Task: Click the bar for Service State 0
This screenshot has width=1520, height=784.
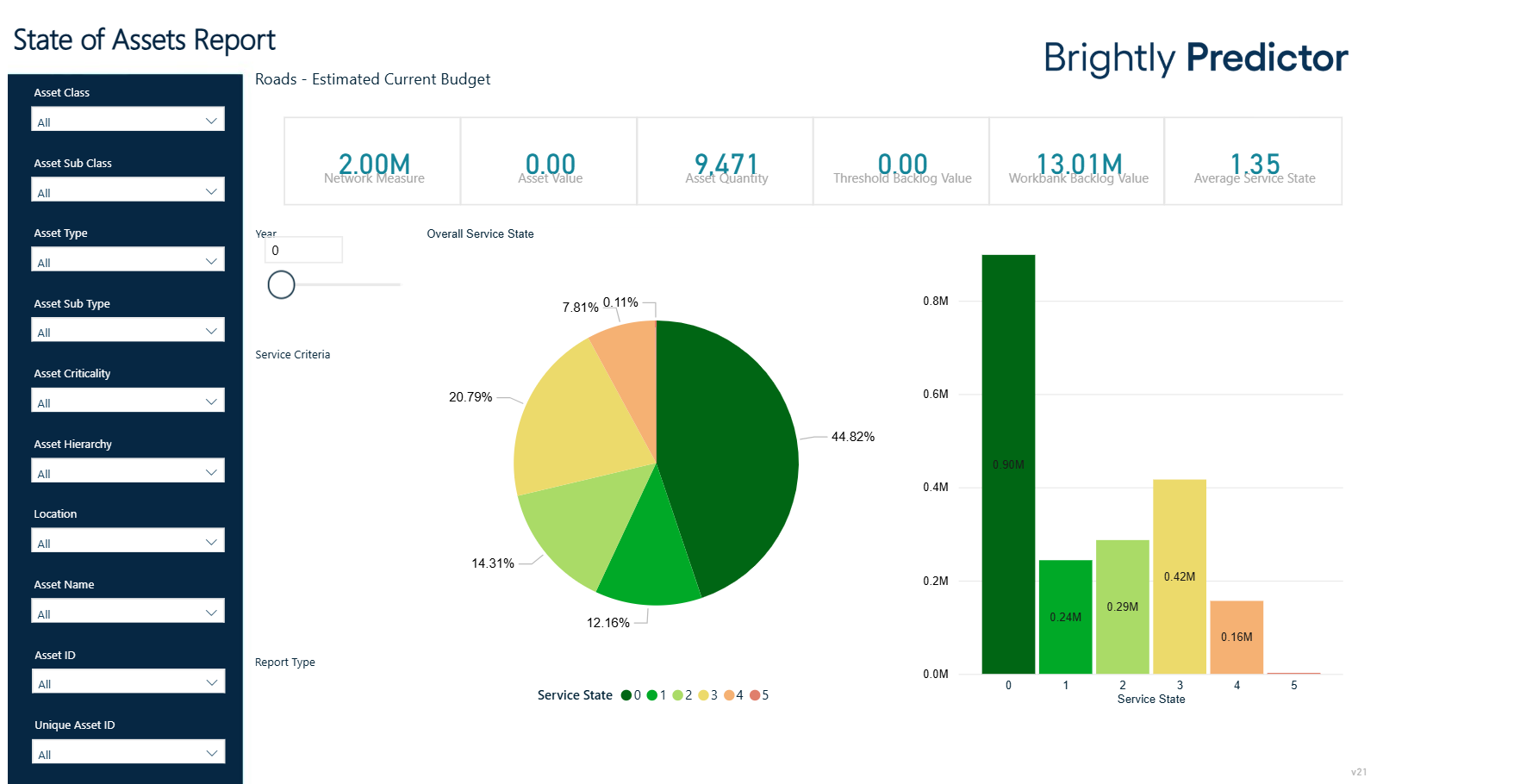Action: click(1008, 465)
